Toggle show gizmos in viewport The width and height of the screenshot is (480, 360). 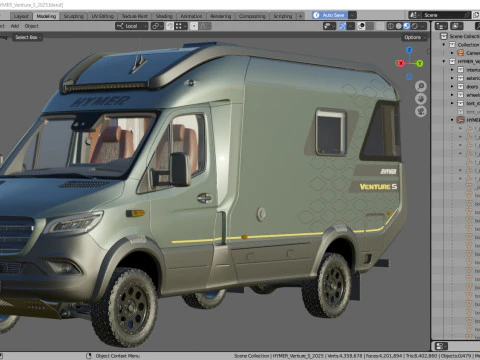click(x=342, y=26)
